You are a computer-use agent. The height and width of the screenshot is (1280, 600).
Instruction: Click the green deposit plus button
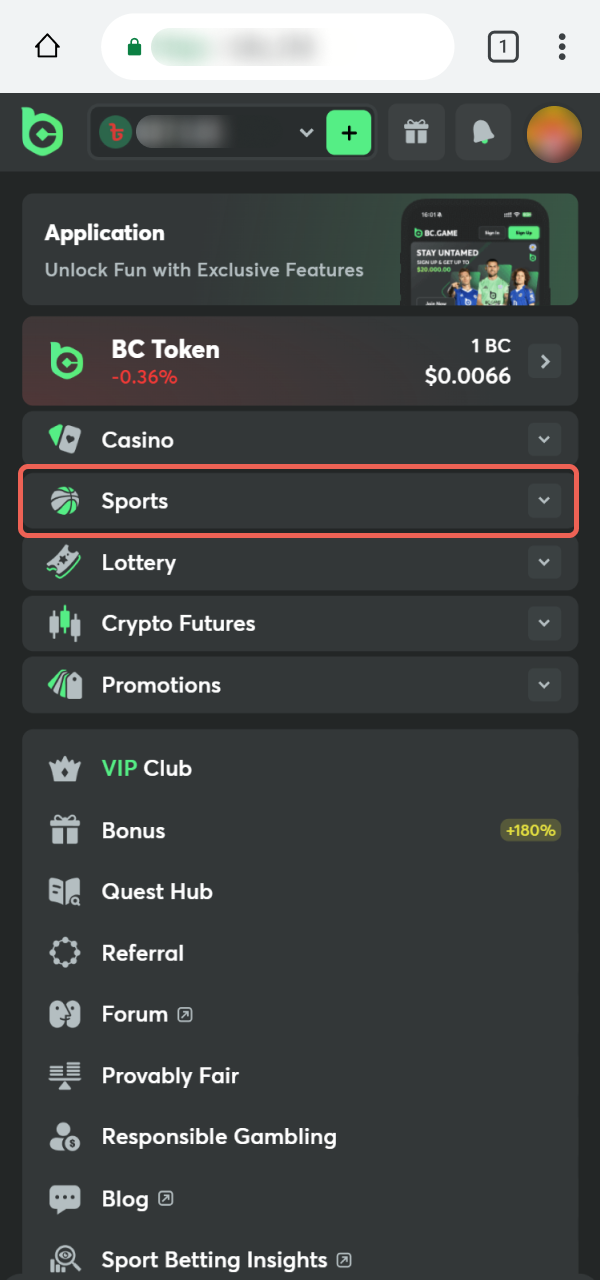click(x=348, y=131)
